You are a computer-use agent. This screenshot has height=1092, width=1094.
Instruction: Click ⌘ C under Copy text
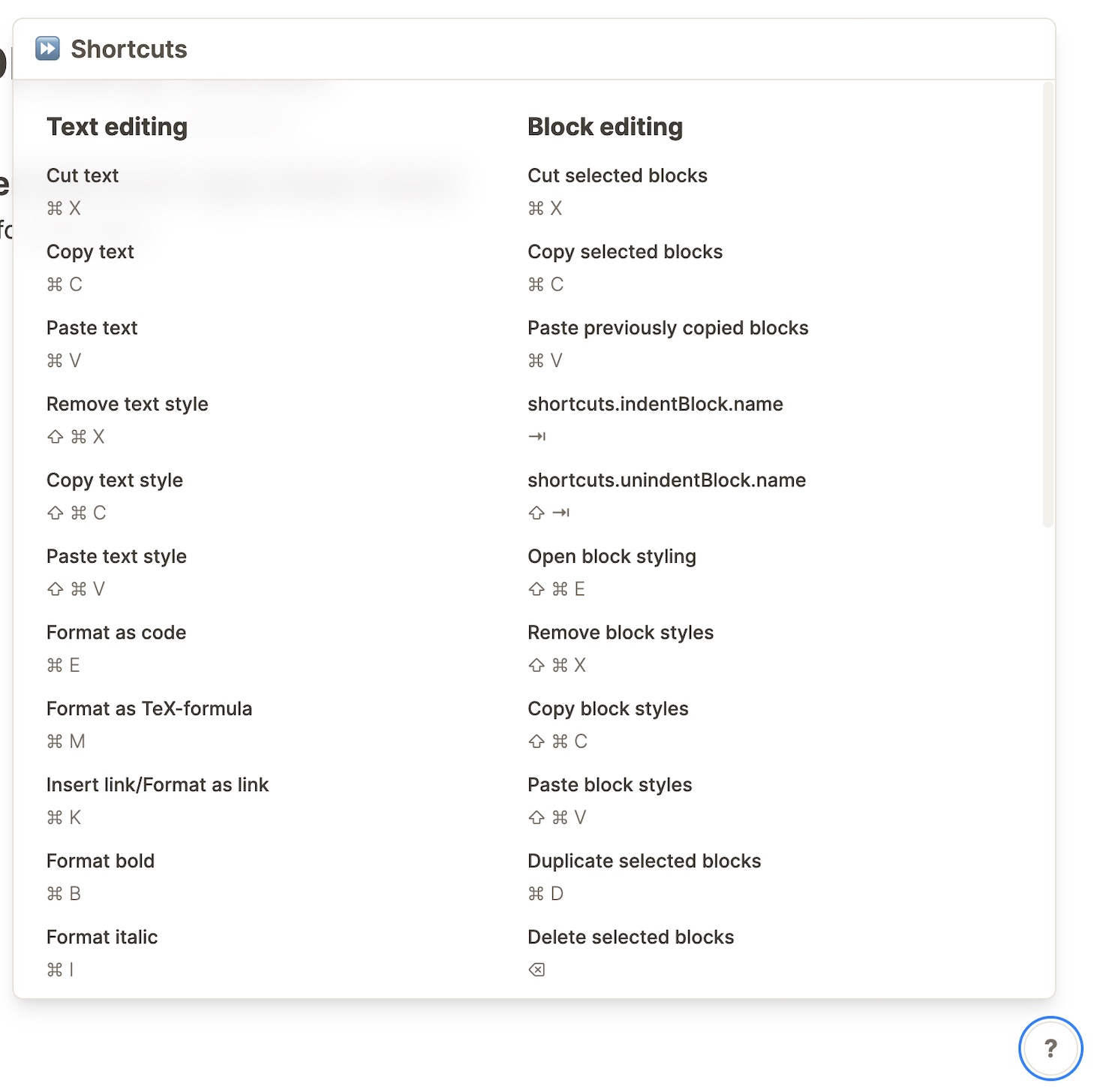point(65,284)
